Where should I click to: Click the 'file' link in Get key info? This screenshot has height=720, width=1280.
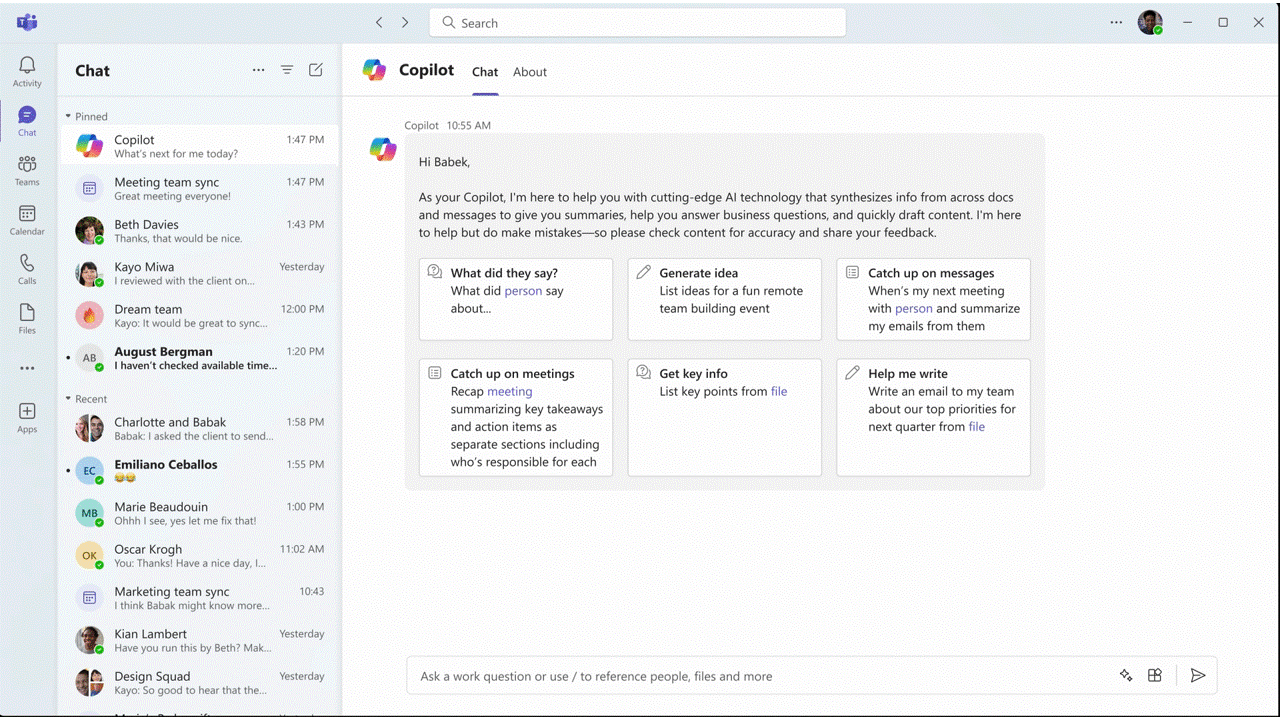pyautogui.click(x=779, y=392)
